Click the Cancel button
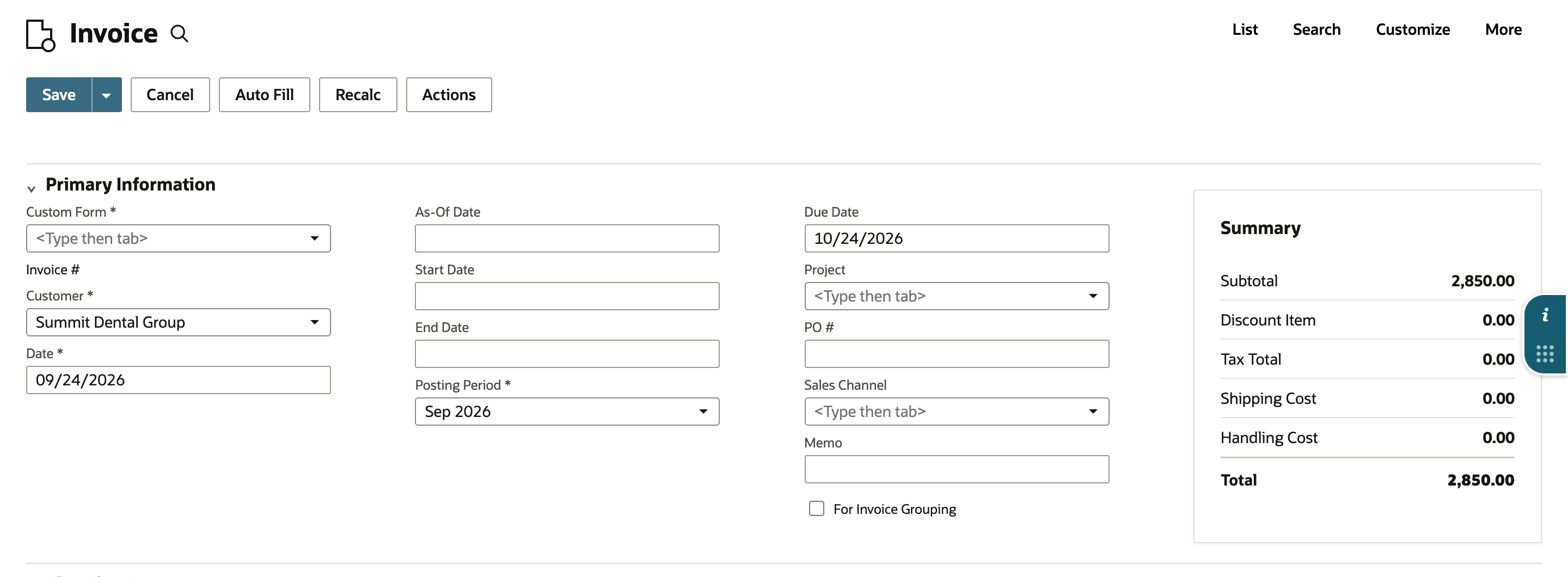The image size is (1568, 577). click(x=170, y=94)
